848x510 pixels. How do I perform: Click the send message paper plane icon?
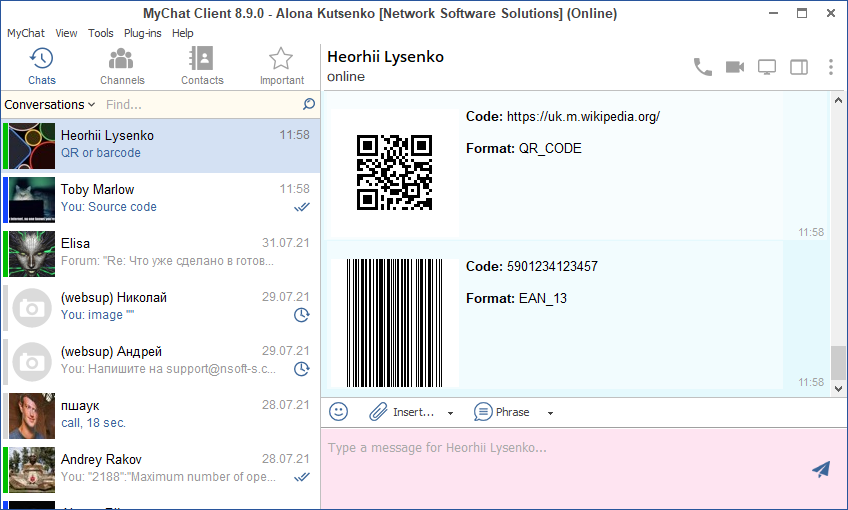tap(821, 469)
